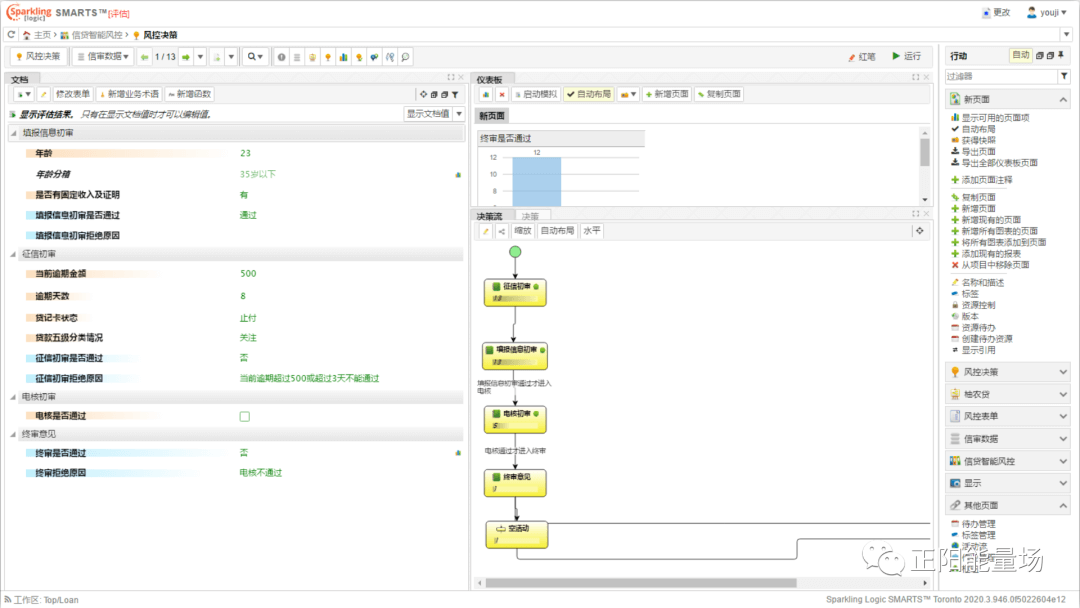This screenshot has width=1080, height=608.
Task: Click the pencil icon in 决策流 toolbar
Action: tap(486, 231)
